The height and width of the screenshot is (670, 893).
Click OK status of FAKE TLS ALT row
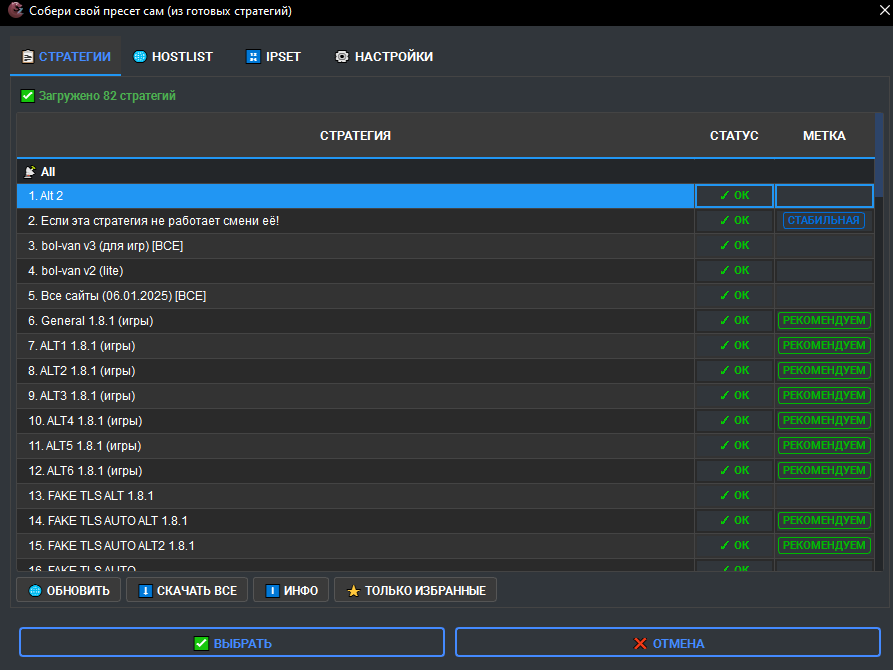[734, 496]
